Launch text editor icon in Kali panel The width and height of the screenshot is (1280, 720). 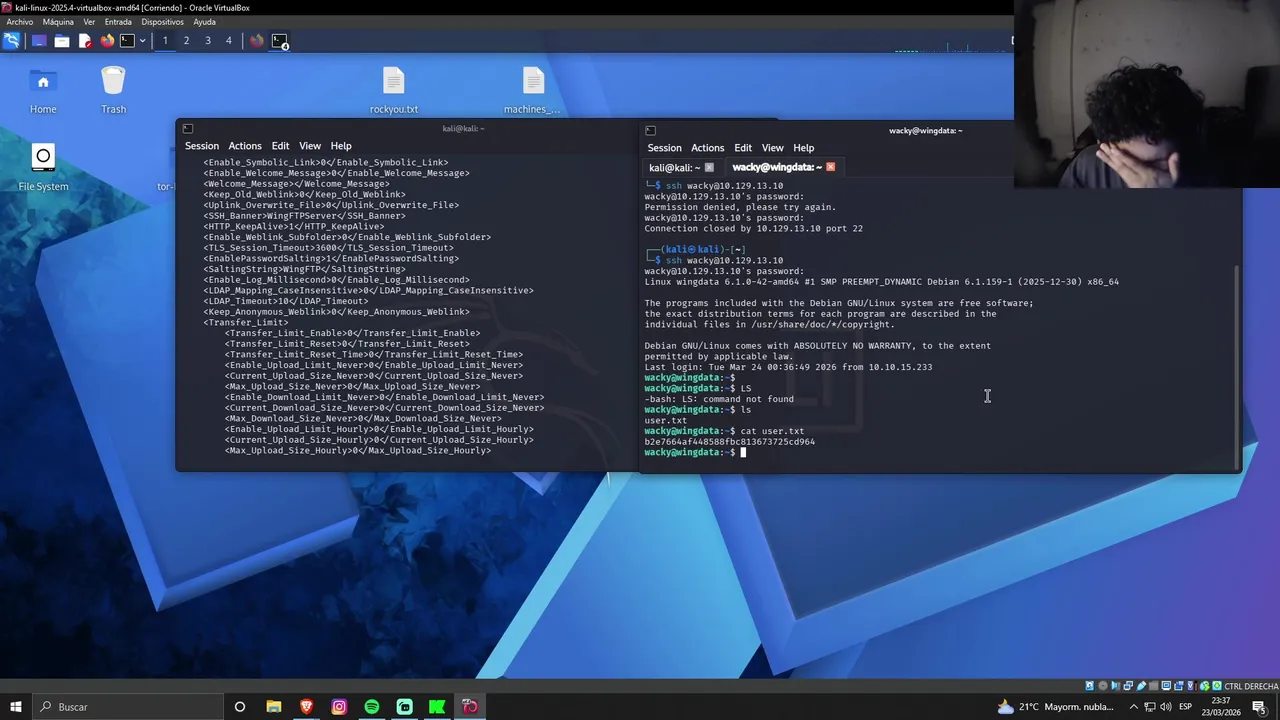(x=85, y=41)
